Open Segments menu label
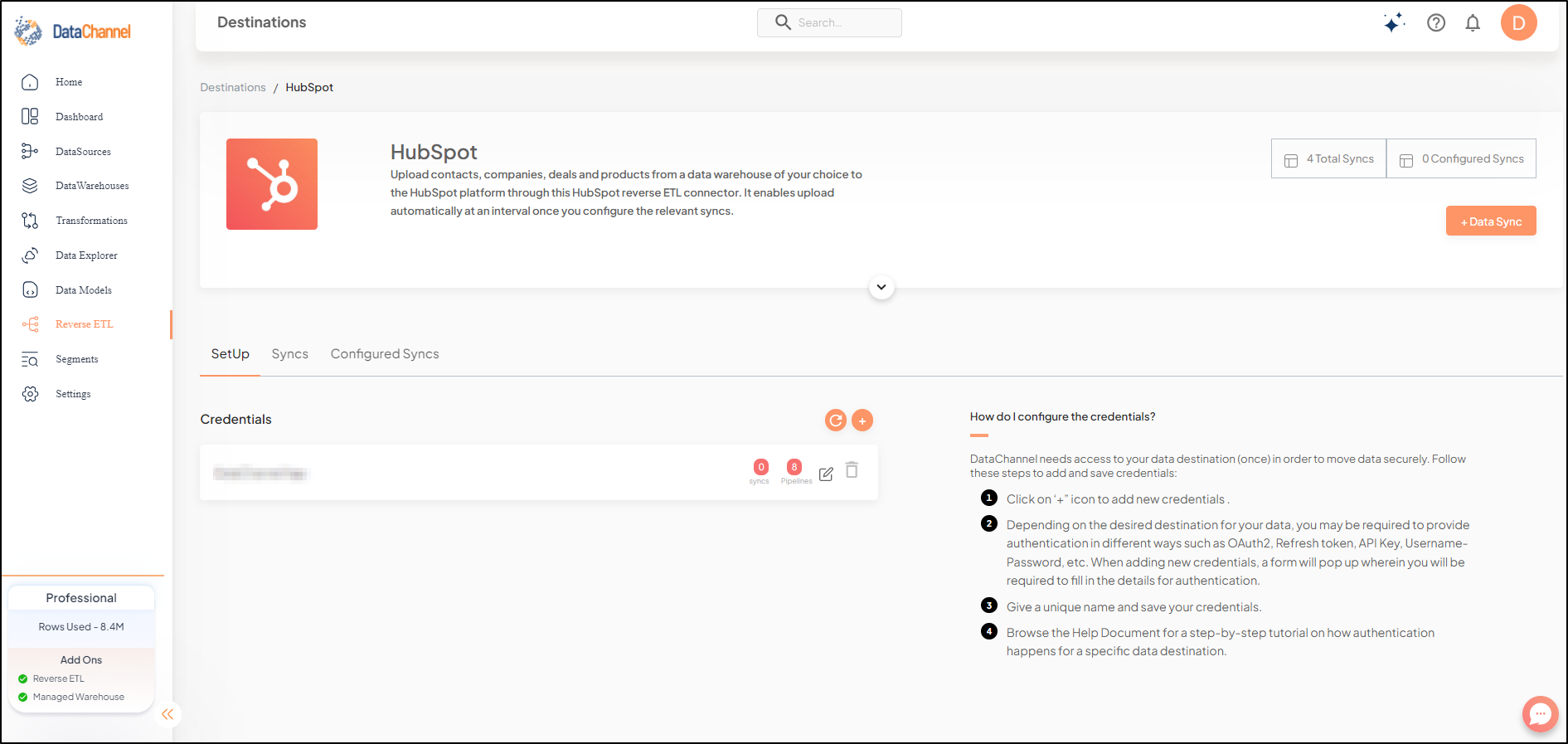Screen dimensions: 1568x744 tap(77, 359)
